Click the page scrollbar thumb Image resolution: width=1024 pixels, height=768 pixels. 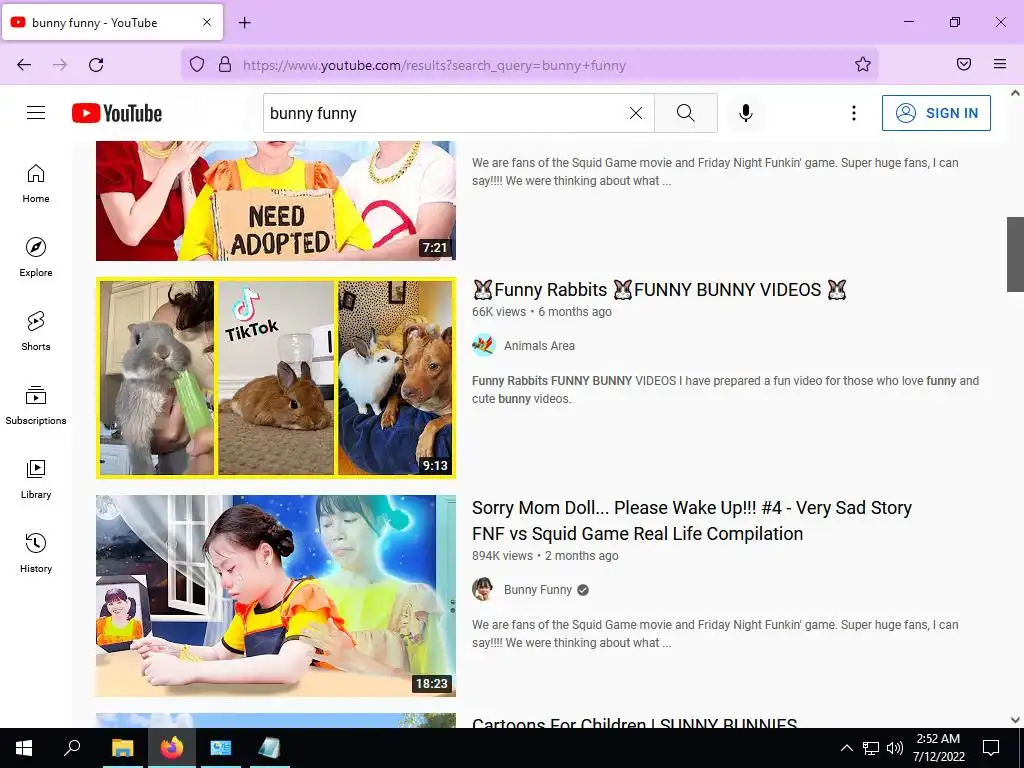click(1015, 254)
